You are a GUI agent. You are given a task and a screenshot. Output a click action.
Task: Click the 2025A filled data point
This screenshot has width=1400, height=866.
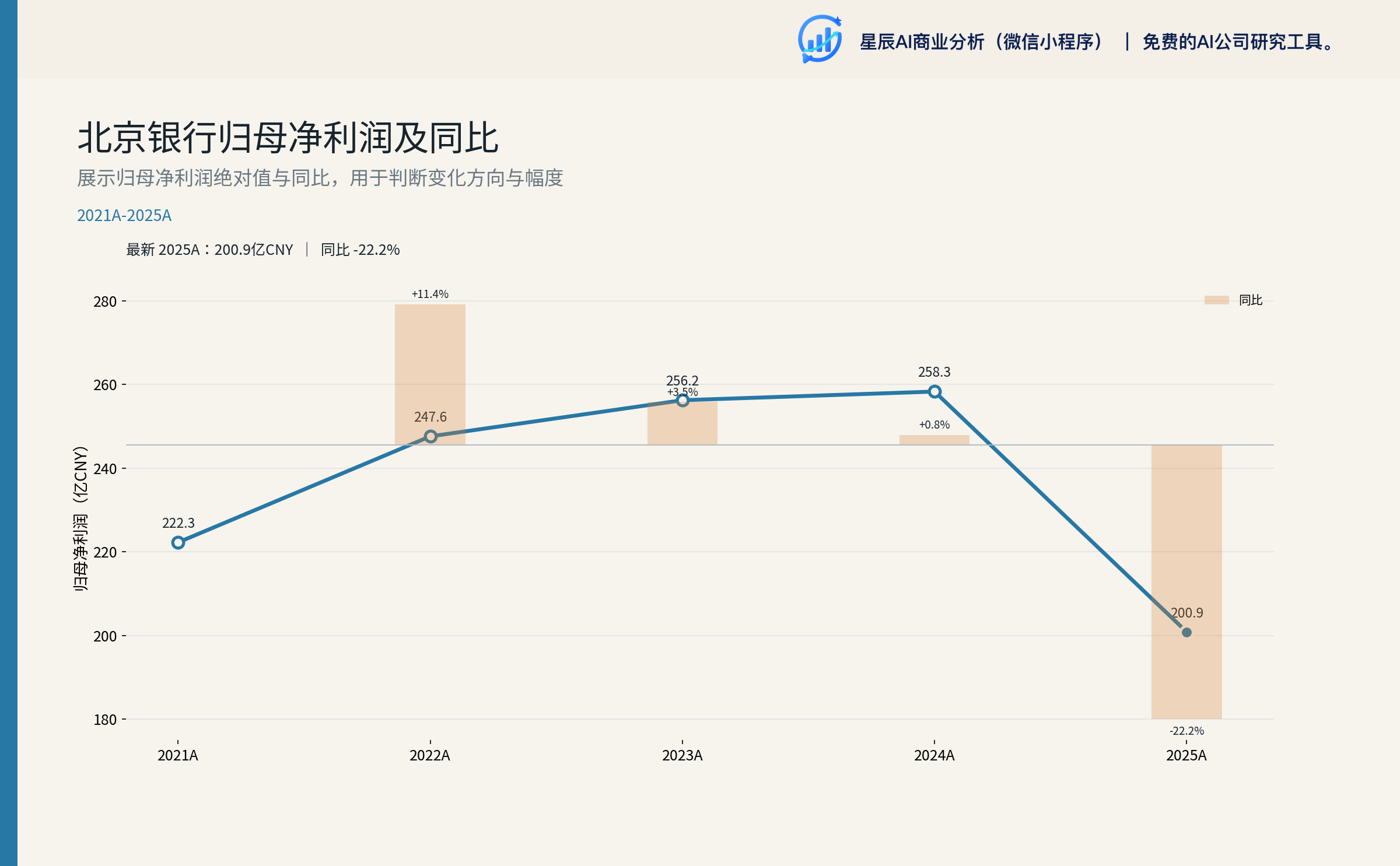(1186, 632)
